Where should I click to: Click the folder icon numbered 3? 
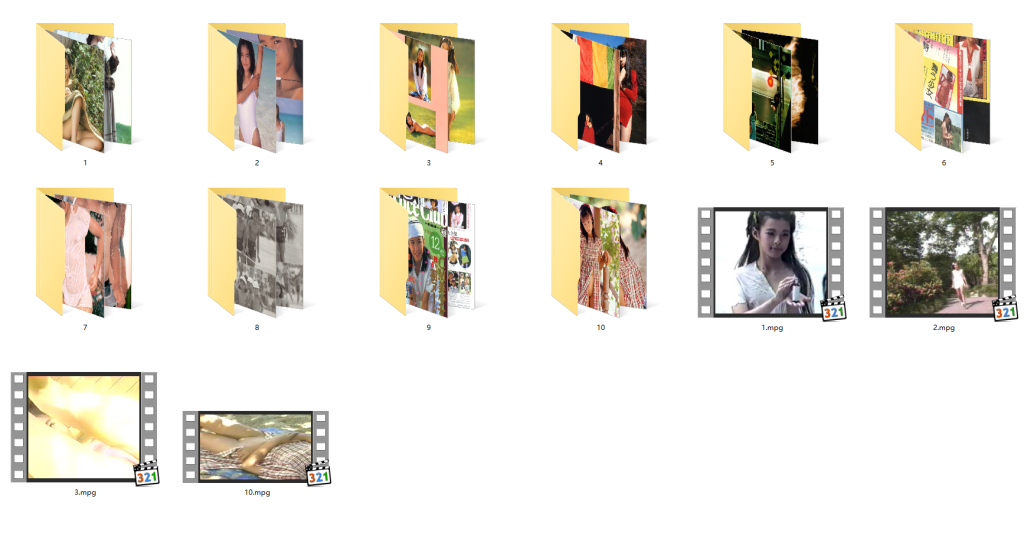[x=429, y=88]
